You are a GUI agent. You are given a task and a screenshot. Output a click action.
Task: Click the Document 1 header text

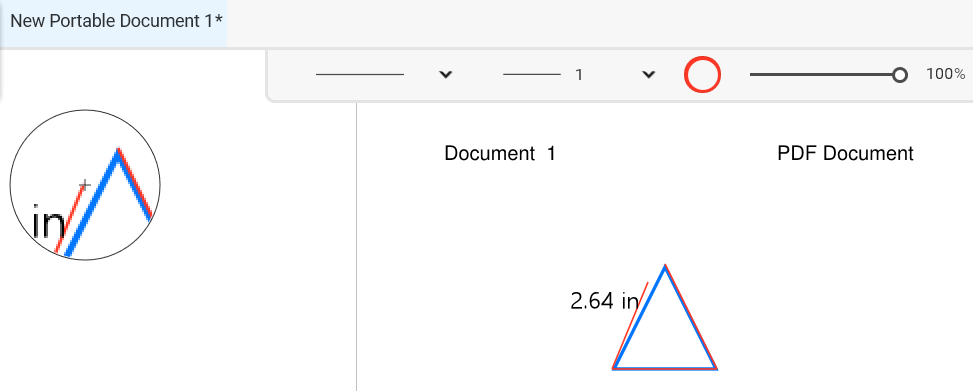point(500,153)
